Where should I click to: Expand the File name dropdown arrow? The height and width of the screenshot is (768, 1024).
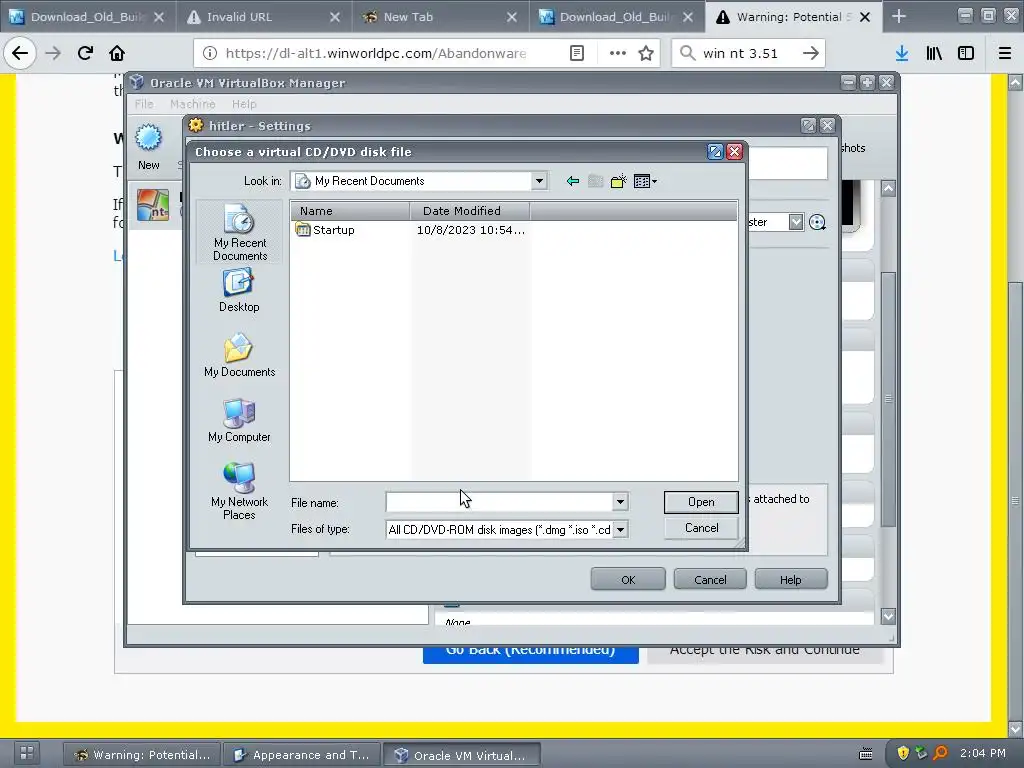(620, 502)
